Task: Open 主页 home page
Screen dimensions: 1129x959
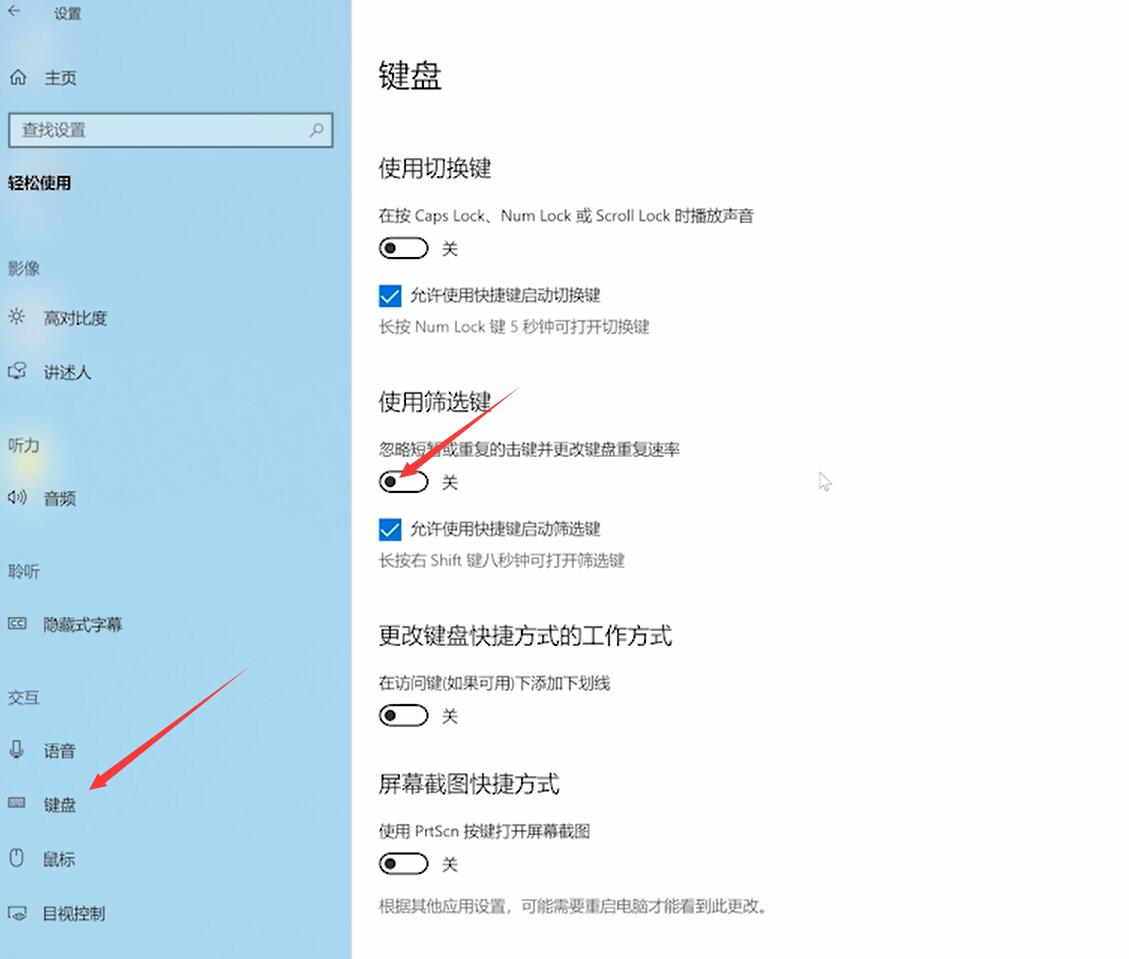Action: click(x=60, y=78)
